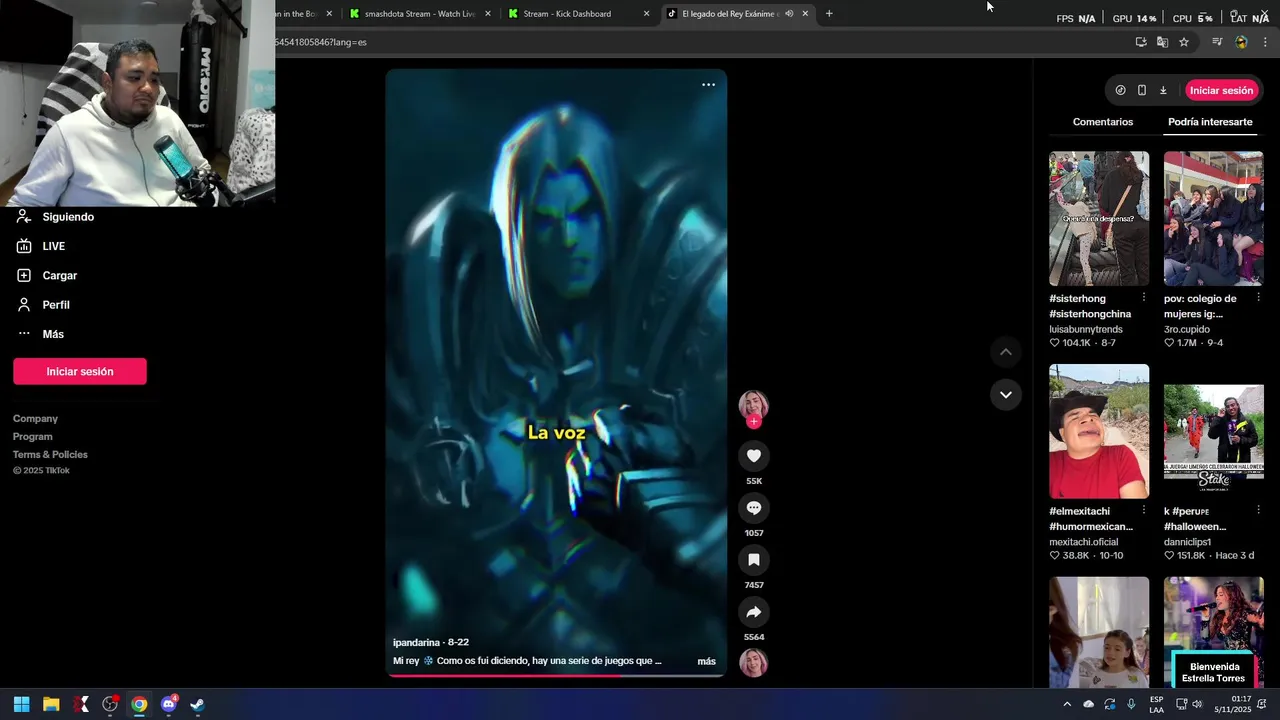The image size is (1280, 720).
Task: Mute the TikTok tab audio icon
Action: (x=789, y=14)
